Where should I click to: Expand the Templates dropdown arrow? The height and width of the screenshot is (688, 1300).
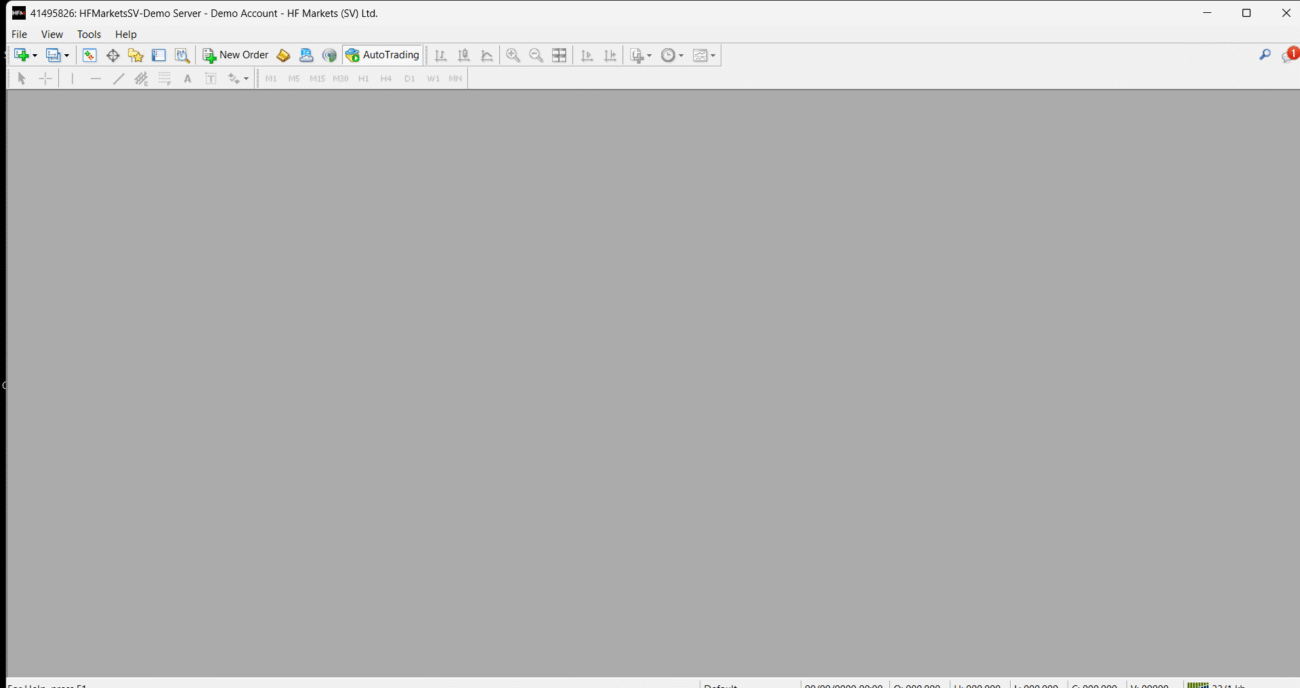tap(714, 56)
